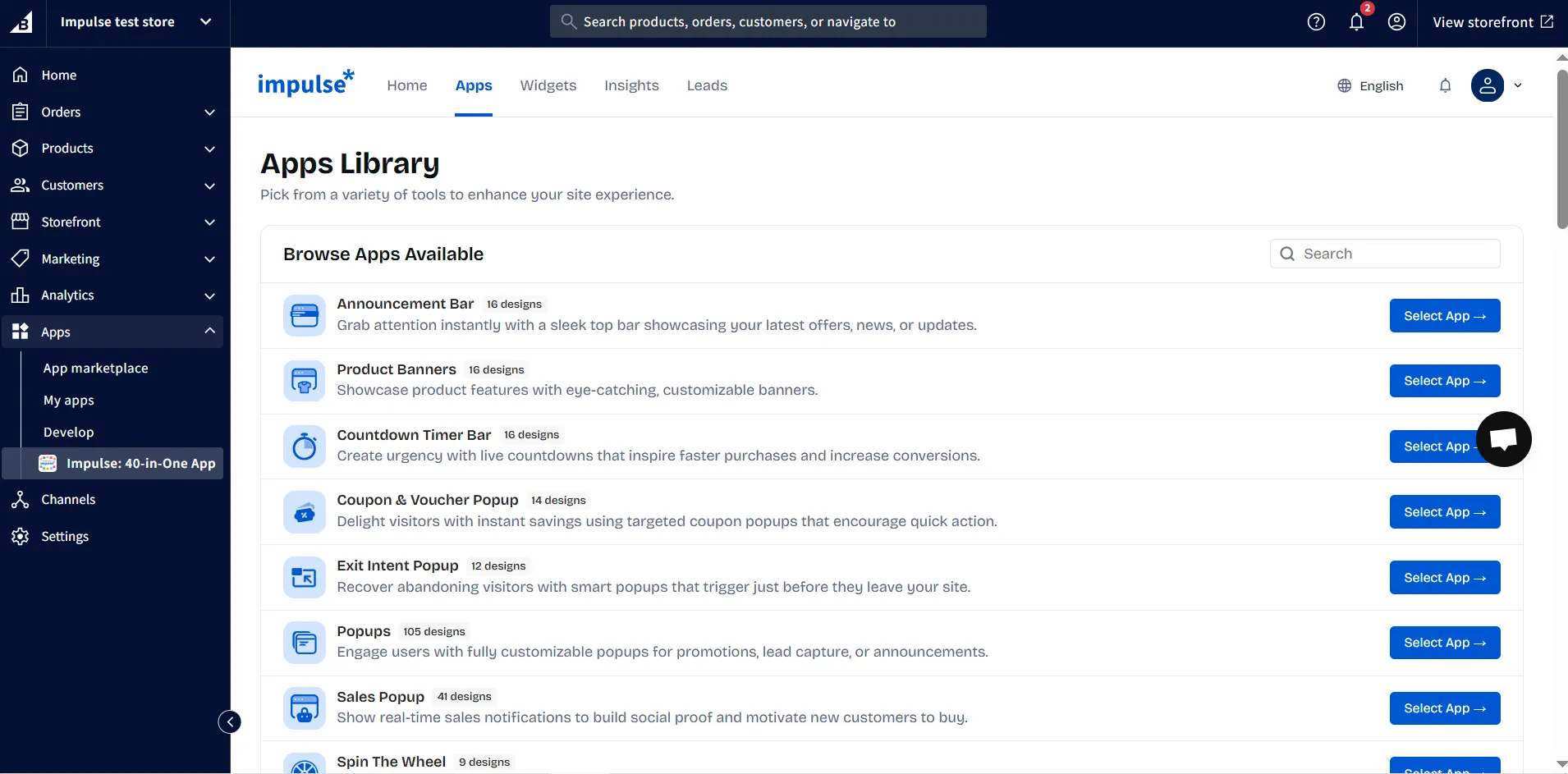Select App for Product Banners
This screenshot has width=1568, height=774.
[x=1445, y=381]
